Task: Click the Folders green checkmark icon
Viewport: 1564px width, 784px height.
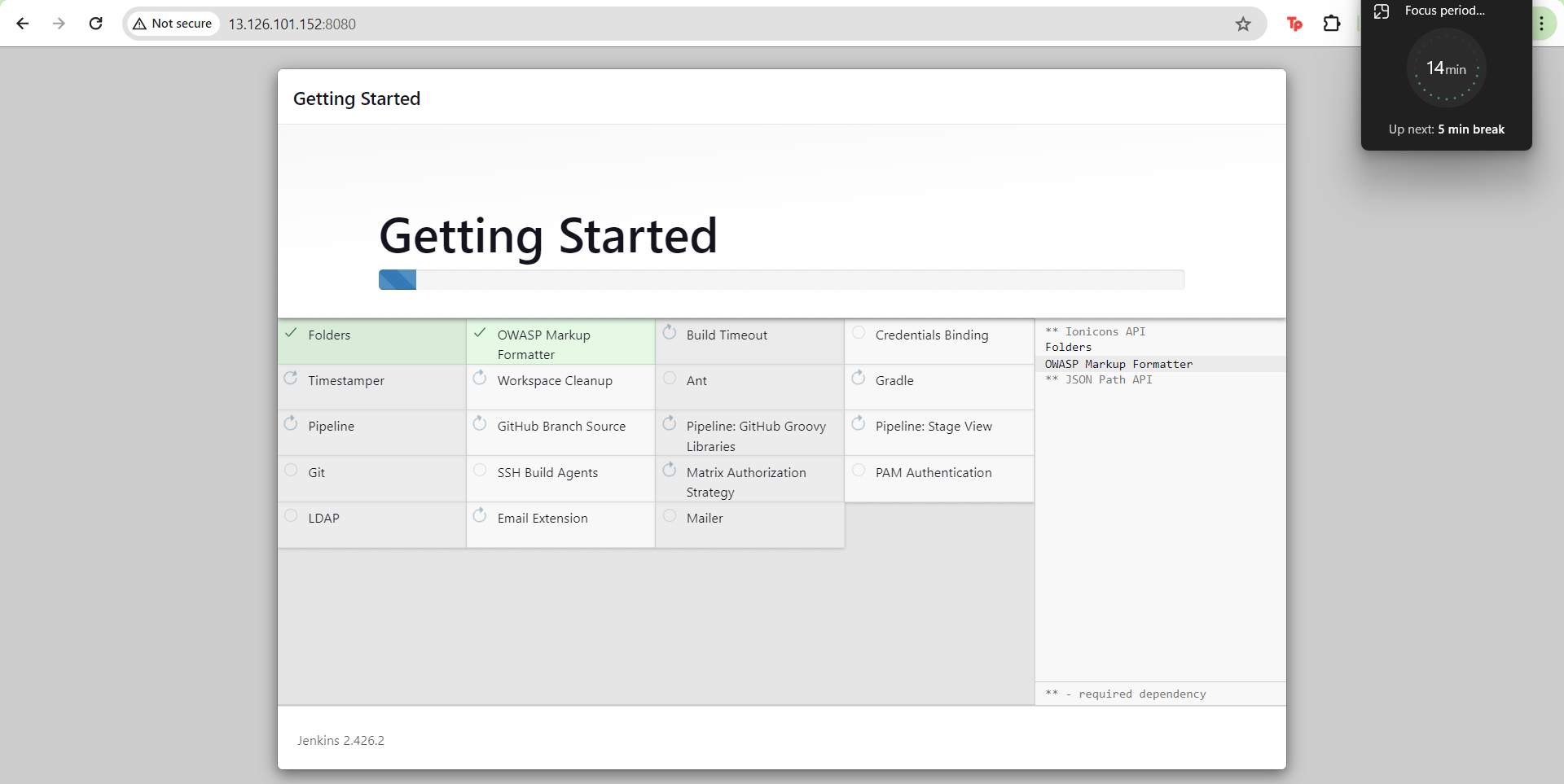Action: pos(291,333)
